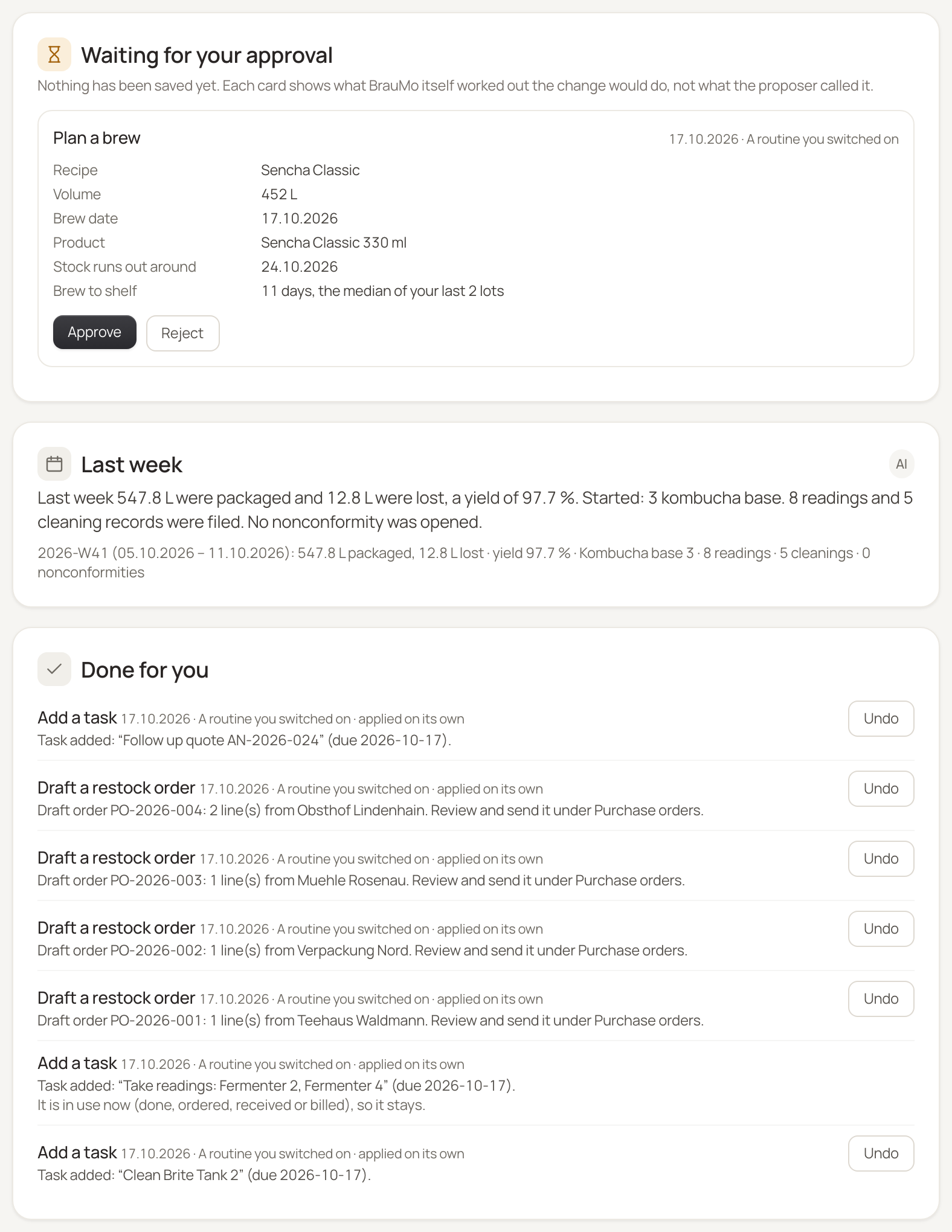Undo the Clean Brite Tank 2 task

pos(881,1153)
